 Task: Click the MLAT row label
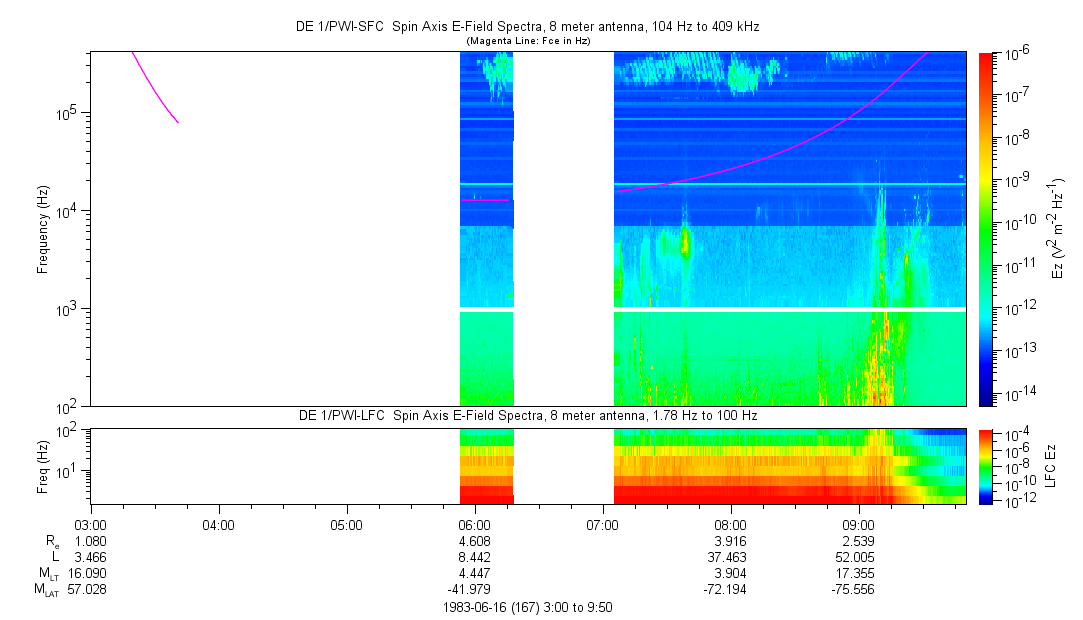(46, 590)
